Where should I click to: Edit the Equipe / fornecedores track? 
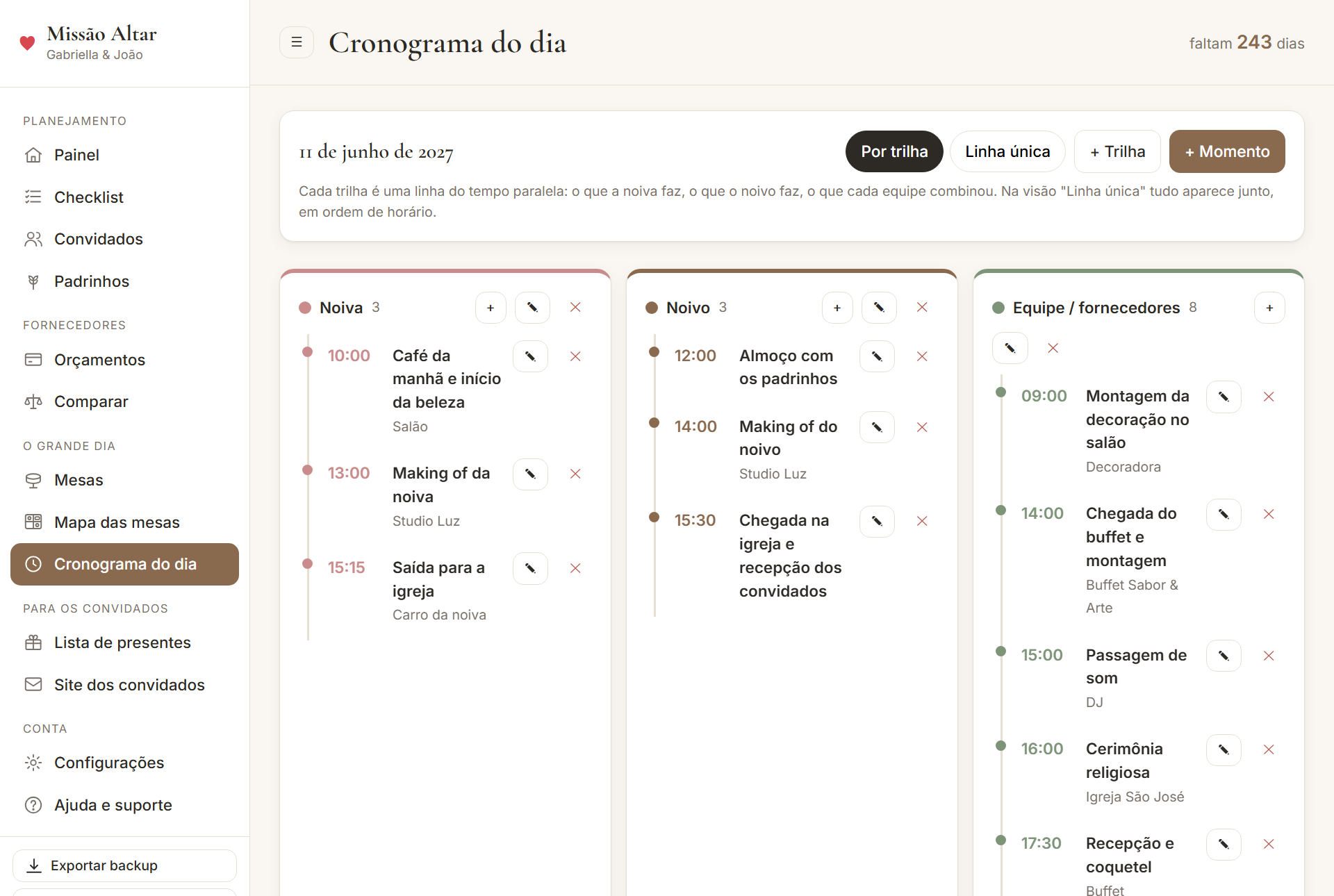point(1010,348)
